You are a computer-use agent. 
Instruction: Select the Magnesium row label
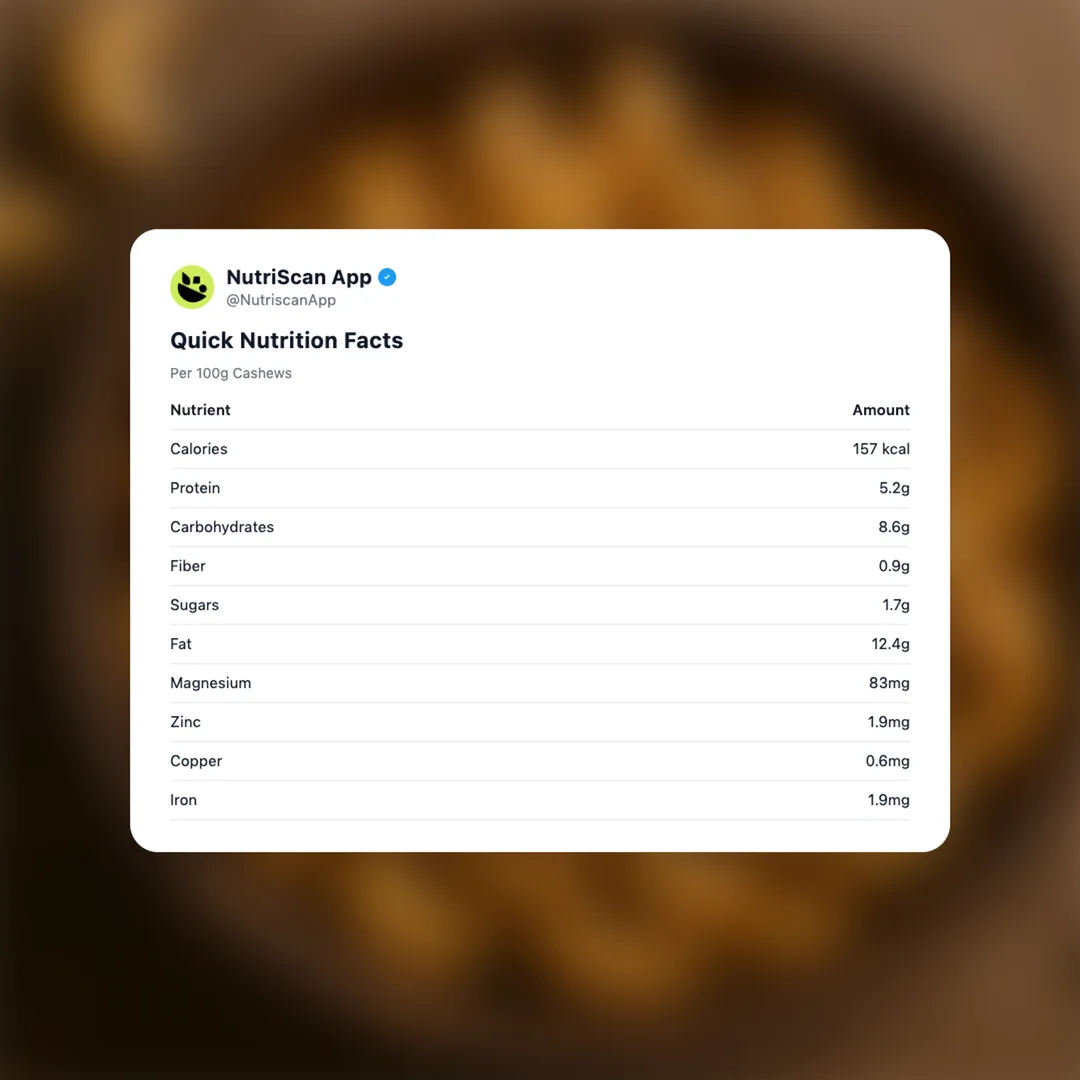(x=210, y=683)
